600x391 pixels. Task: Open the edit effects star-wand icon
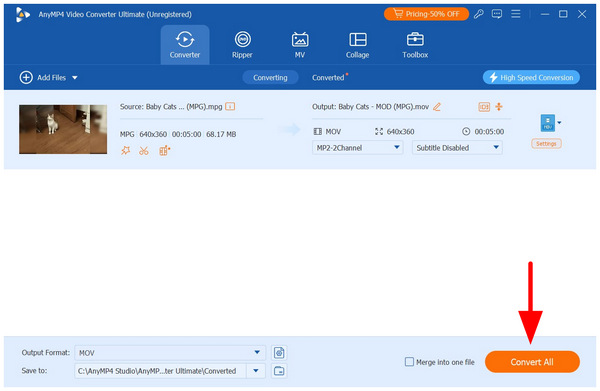pyautogui.click(x=126, y=151)
